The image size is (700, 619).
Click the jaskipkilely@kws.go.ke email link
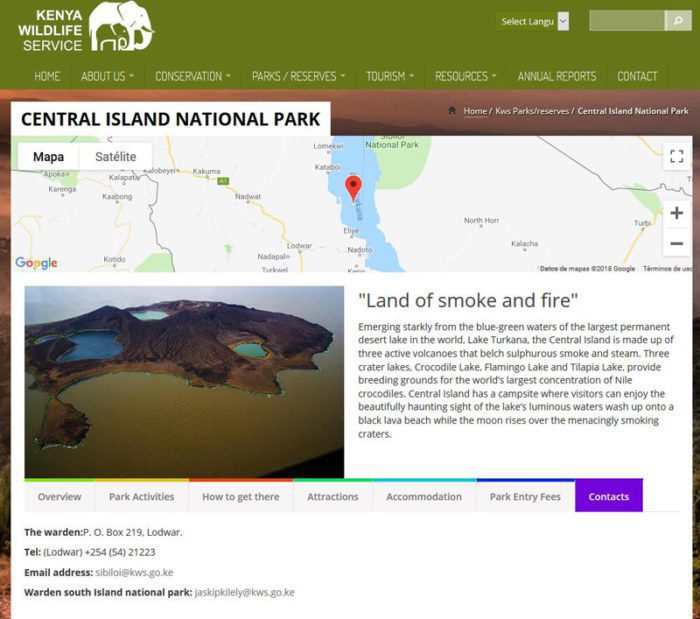(x=244, y=592)
